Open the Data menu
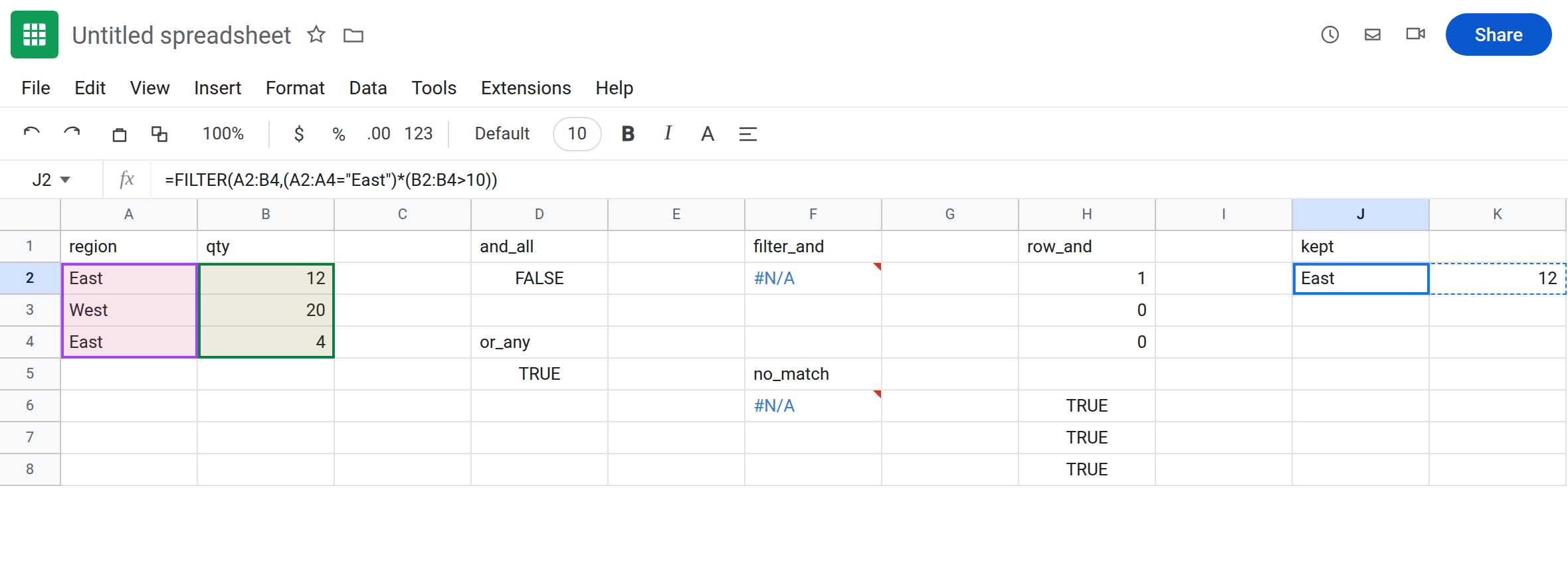 pyautogui.click(x=368, y=88)
